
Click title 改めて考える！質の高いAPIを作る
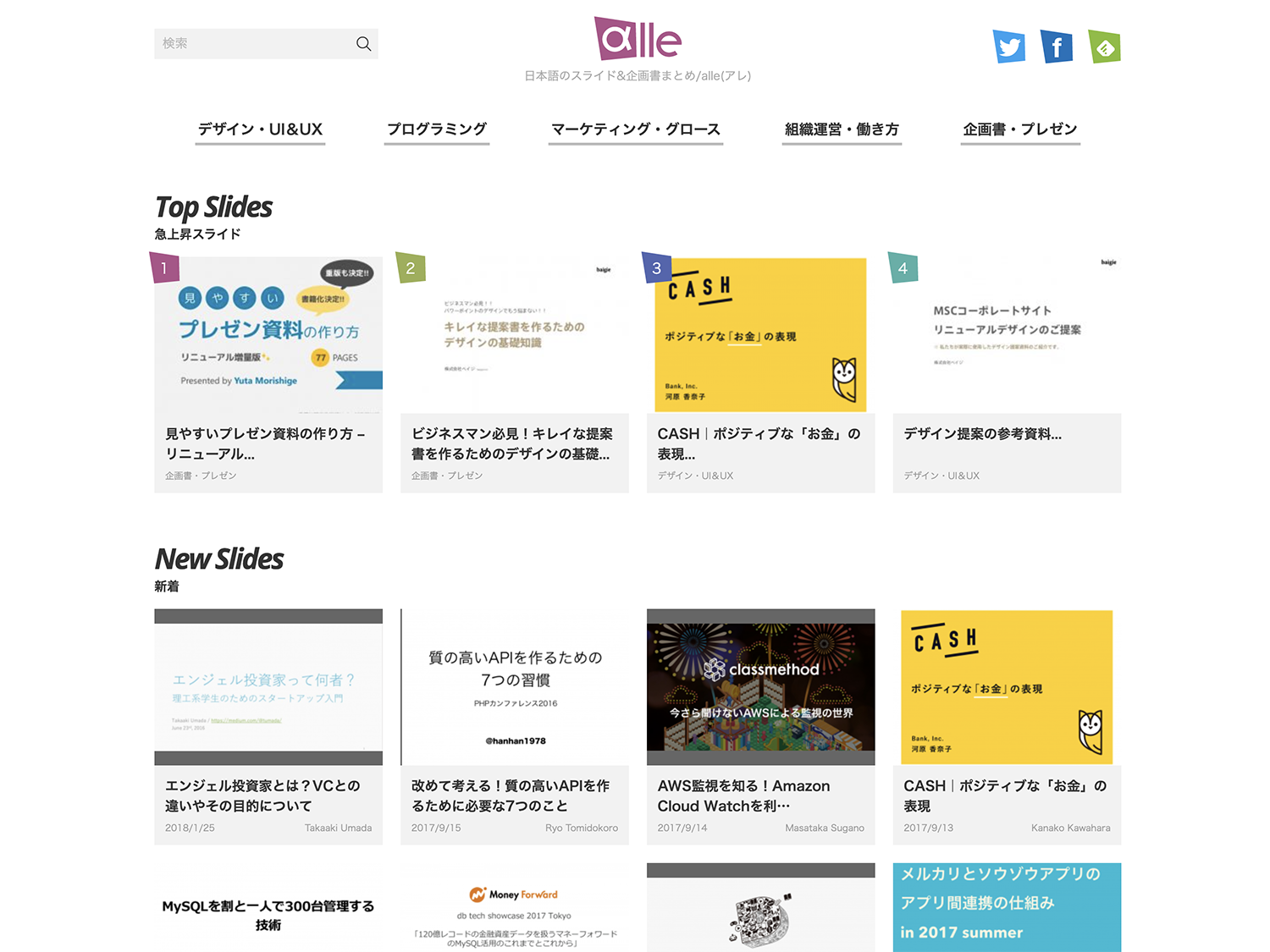pyautogui.click(x=511, y=796)
